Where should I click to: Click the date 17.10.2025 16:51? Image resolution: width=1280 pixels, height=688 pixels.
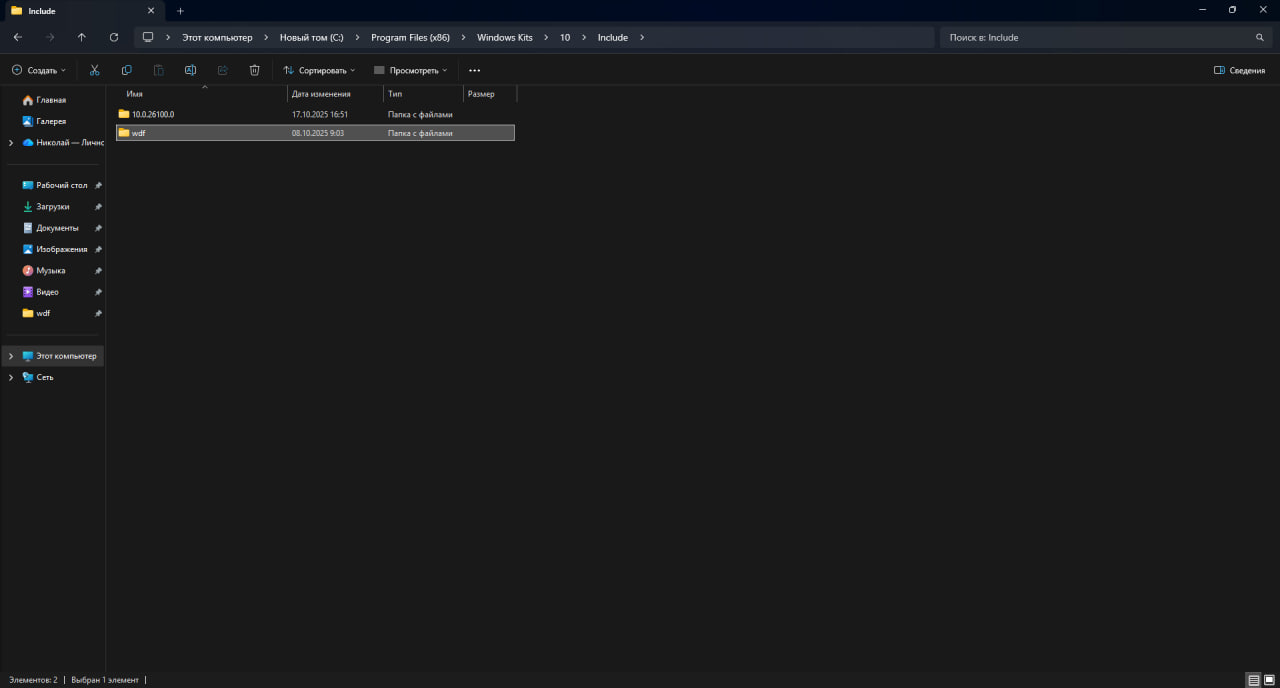[x=320, y=114]
